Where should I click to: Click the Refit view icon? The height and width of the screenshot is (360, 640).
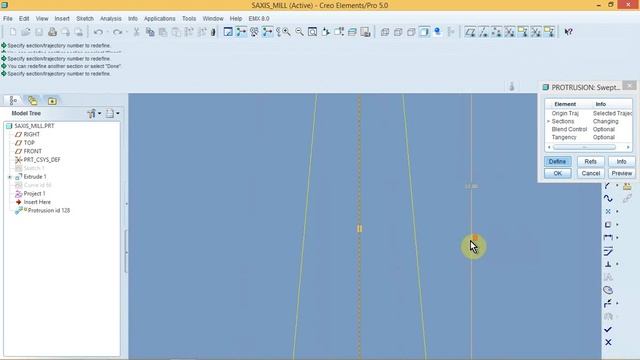coord(312,32)
